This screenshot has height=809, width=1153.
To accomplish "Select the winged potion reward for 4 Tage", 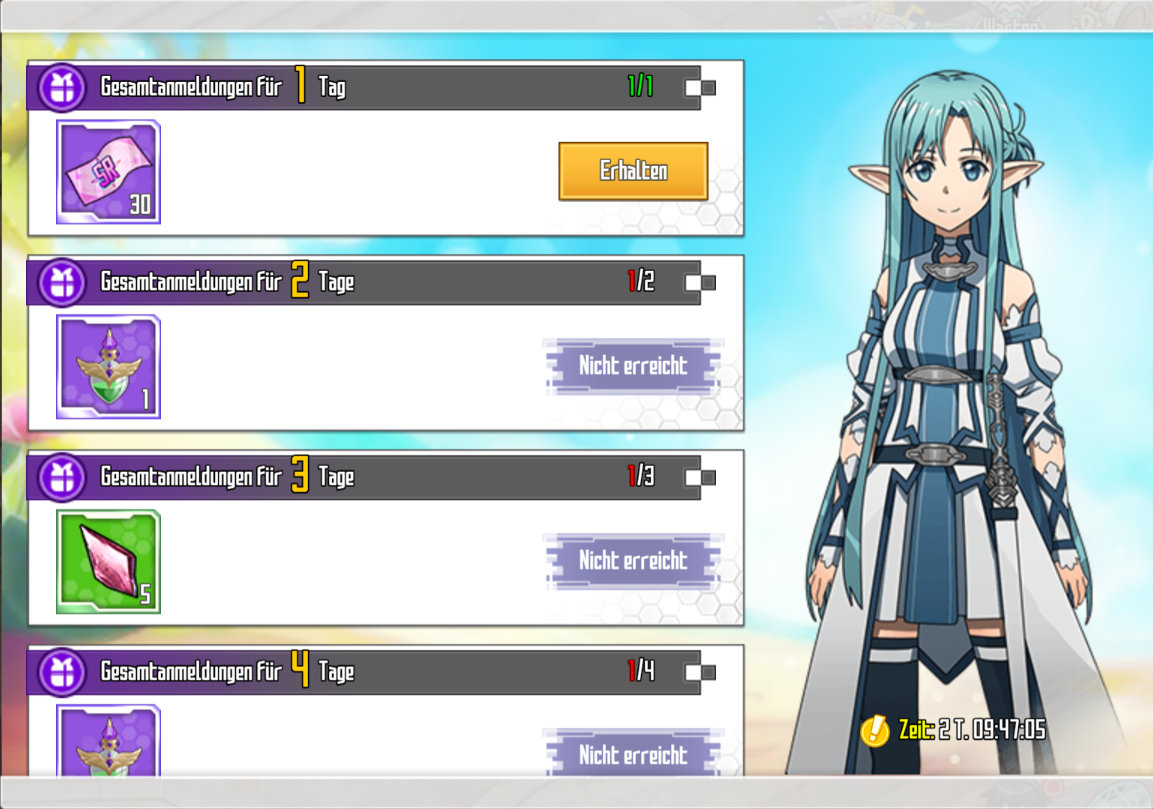I will [108, 740].
